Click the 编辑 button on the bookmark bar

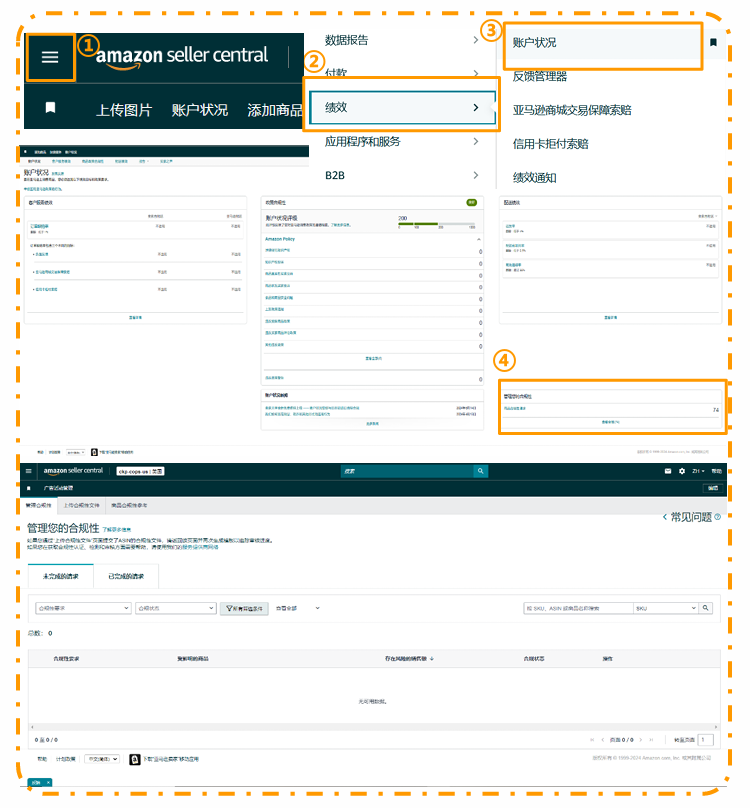(713, 488)
